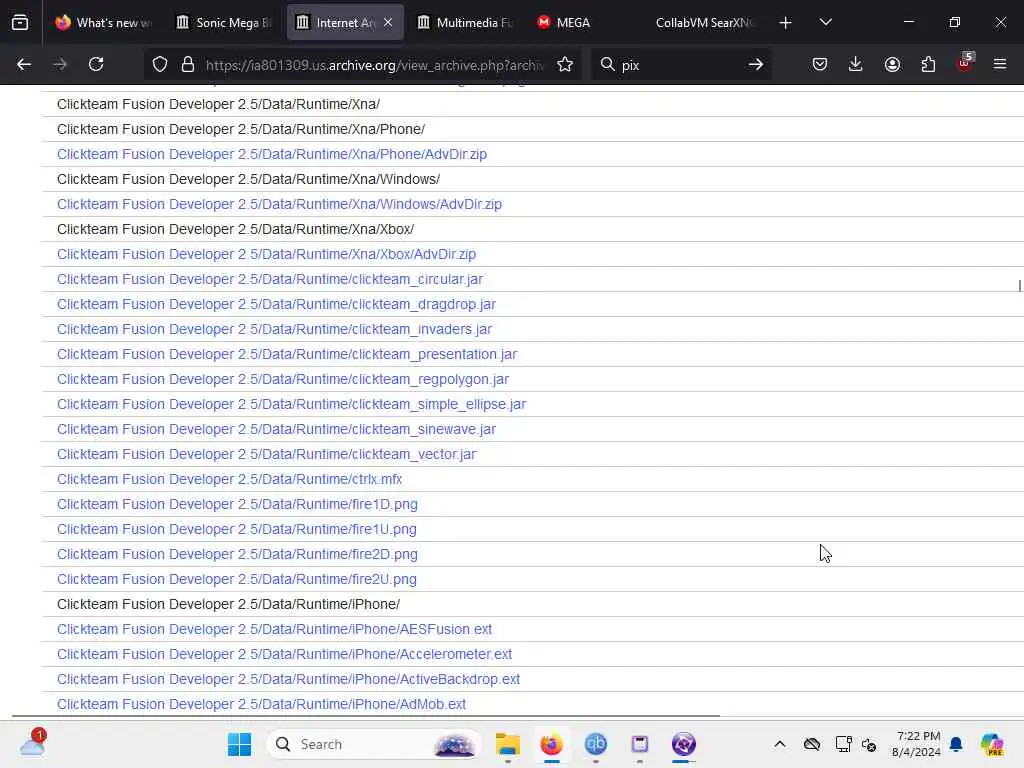
Task: Open a new tab with the plus button
Action: pos(785,23)
